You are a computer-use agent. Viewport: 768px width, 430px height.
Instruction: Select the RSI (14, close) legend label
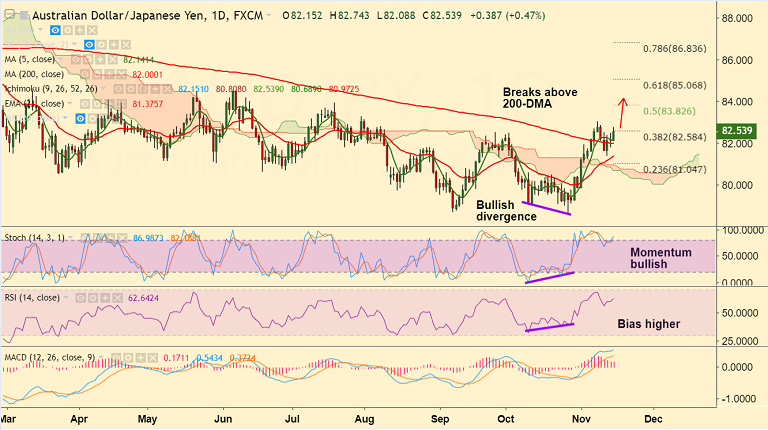click(x=32, y=298)
